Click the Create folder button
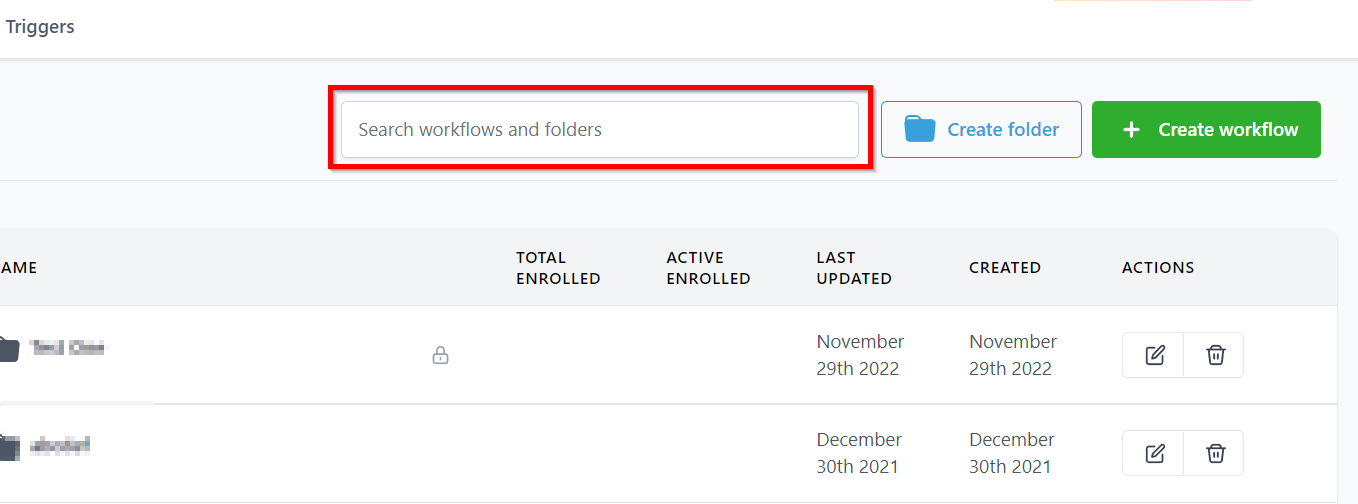 click(981, 129)
